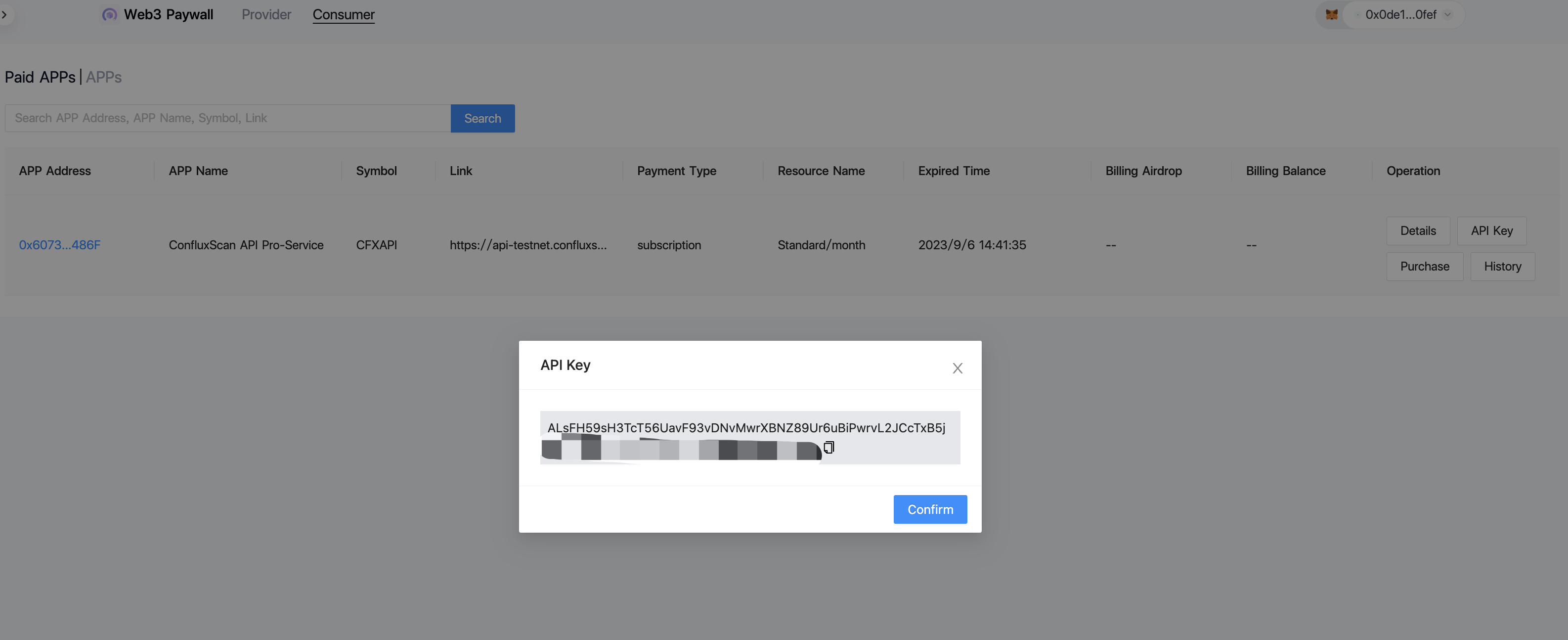The height and width of the screenshot is (640, 1568).
Task: Click the Web3 Paywall logo icon
Action: pos(110,15)
